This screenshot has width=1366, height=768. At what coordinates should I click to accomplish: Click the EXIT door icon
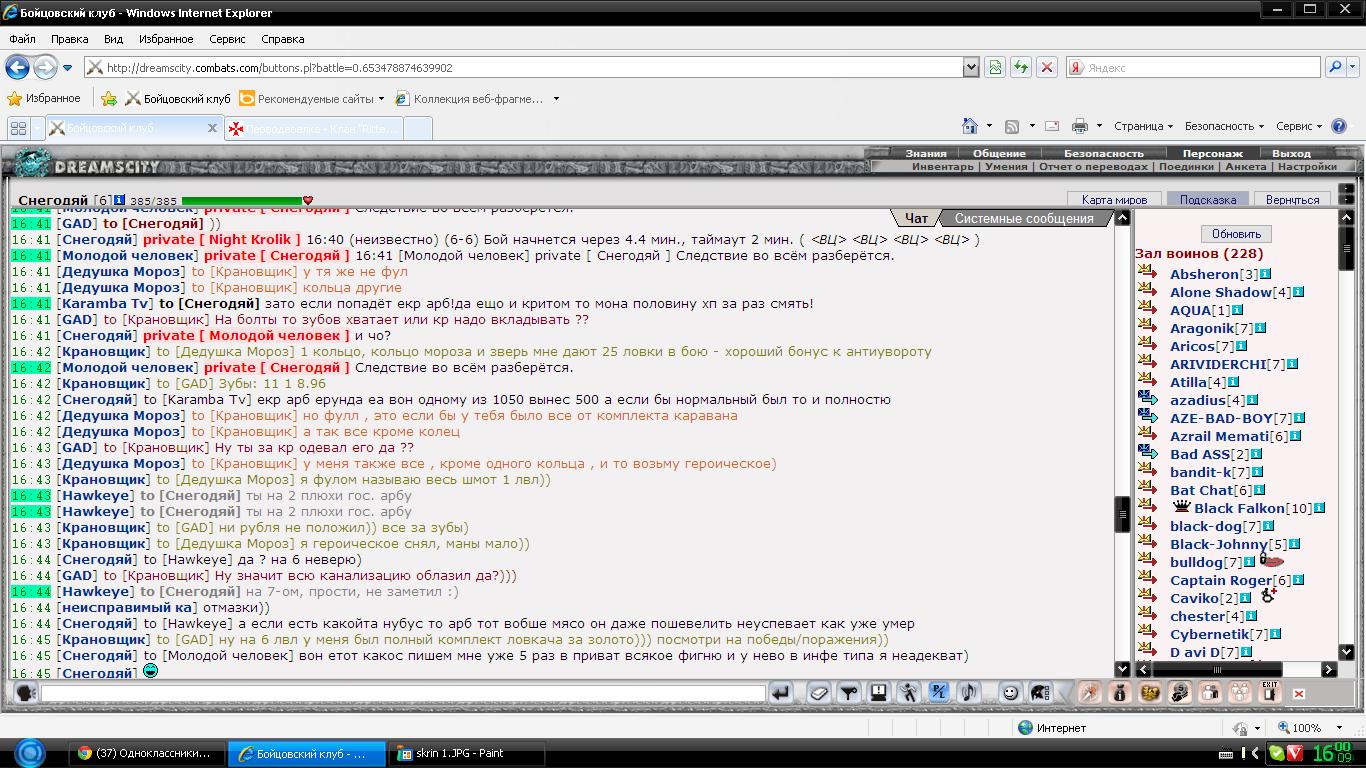tap(1270, 692)
